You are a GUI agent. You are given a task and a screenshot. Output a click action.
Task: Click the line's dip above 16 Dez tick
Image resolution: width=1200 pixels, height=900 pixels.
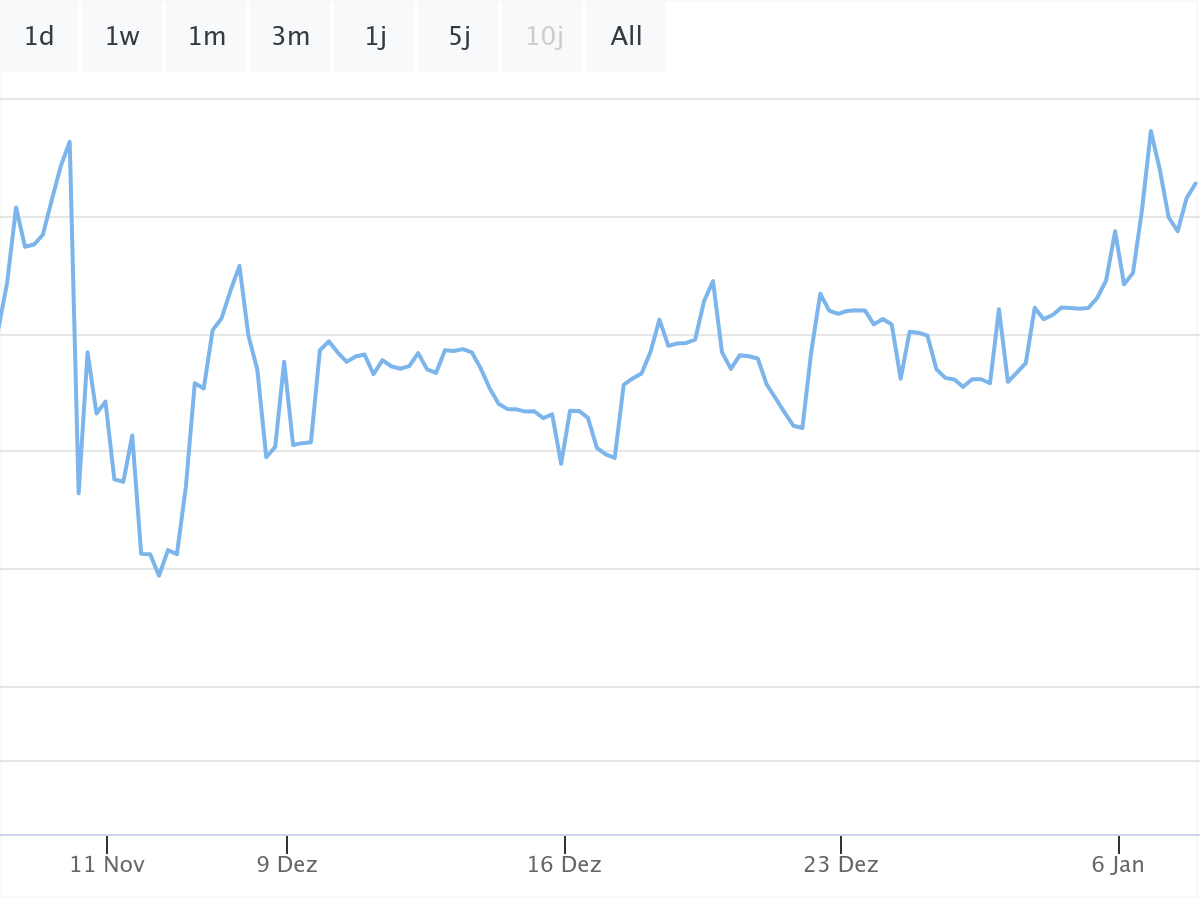pyautogui.click(x=561, y=464)
